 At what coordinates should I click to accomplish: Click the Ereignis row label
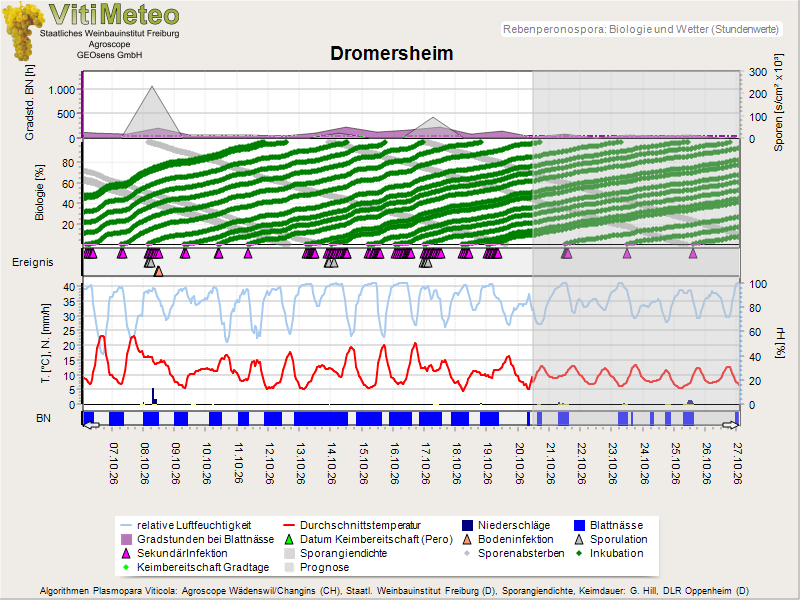(33, 262)
